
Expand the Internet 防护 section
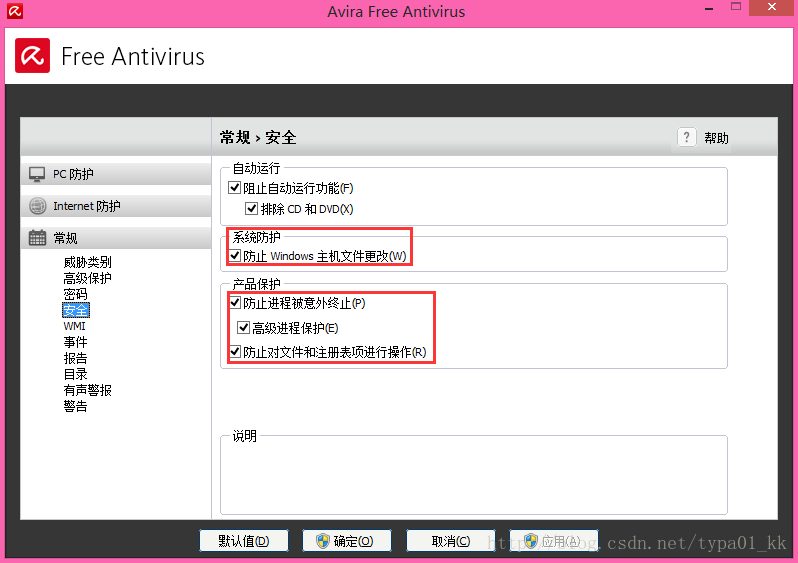click(116, 206)
